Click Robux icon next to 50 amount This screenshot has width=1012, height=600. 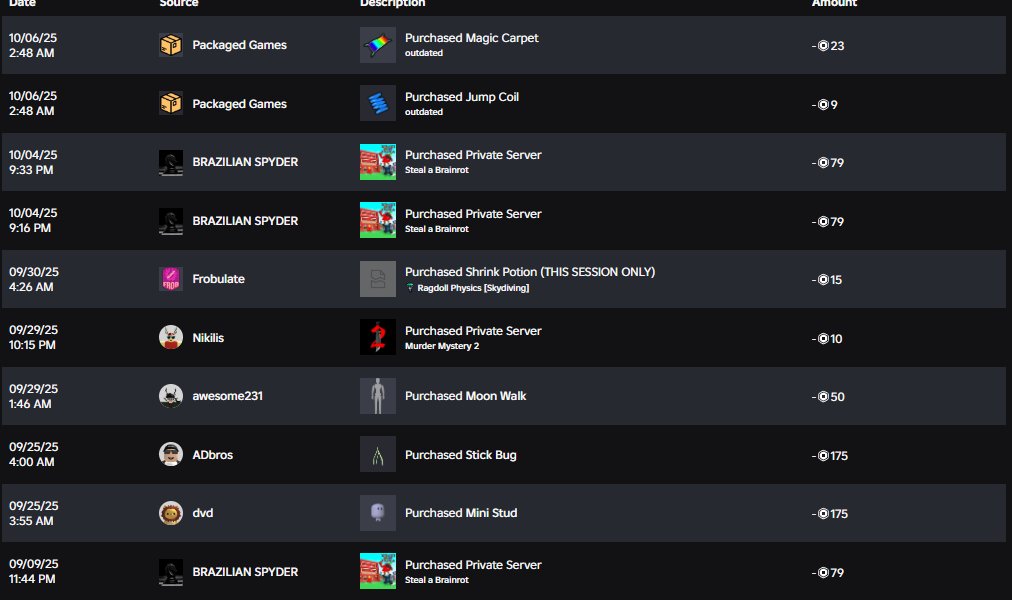pyautogui.click(x=823, y=397)
